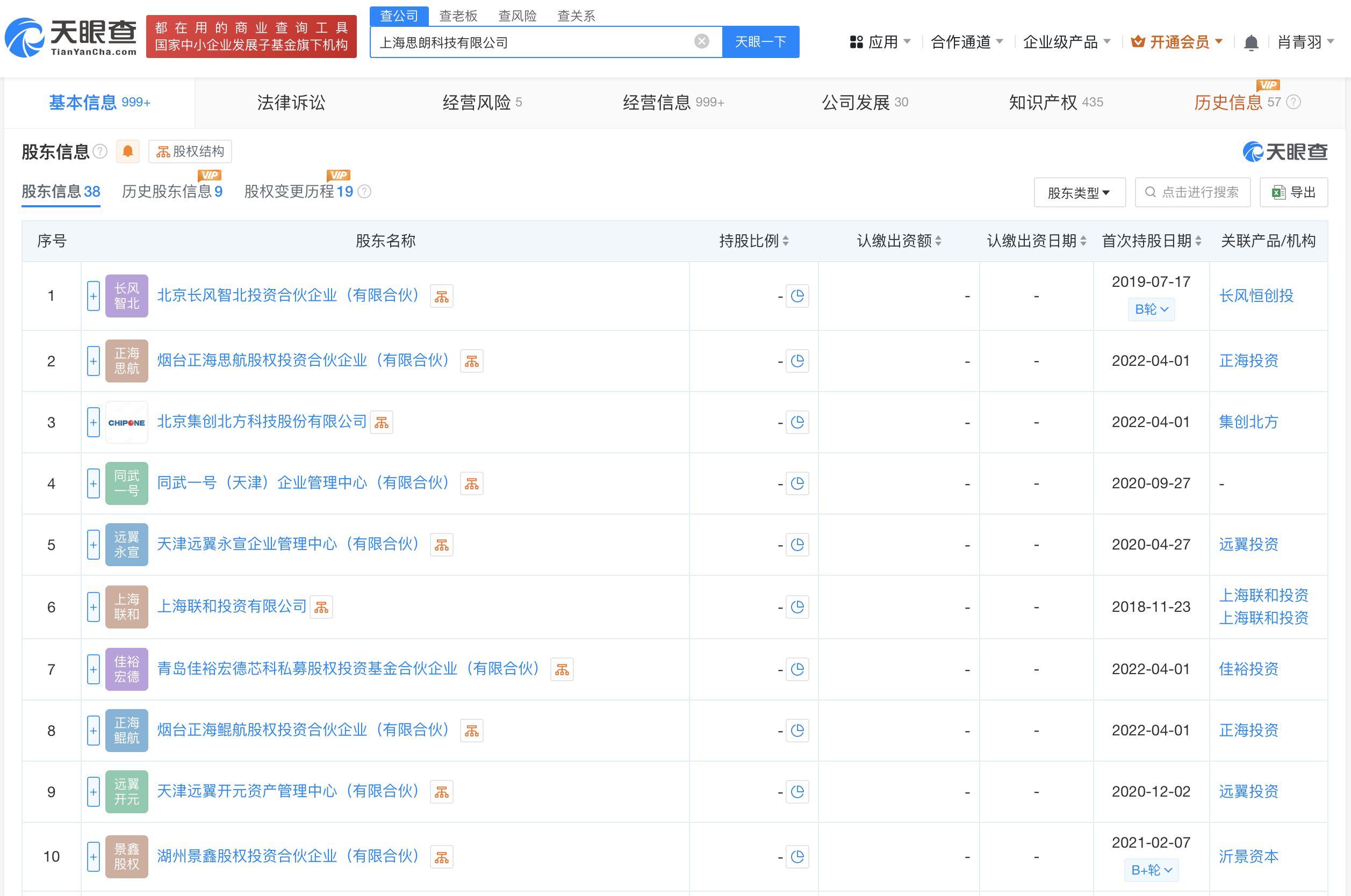Viewport: 1351px width, 896px height.
Task: Open the 股东类型 dropdown filter
Action: (1079, 192)
